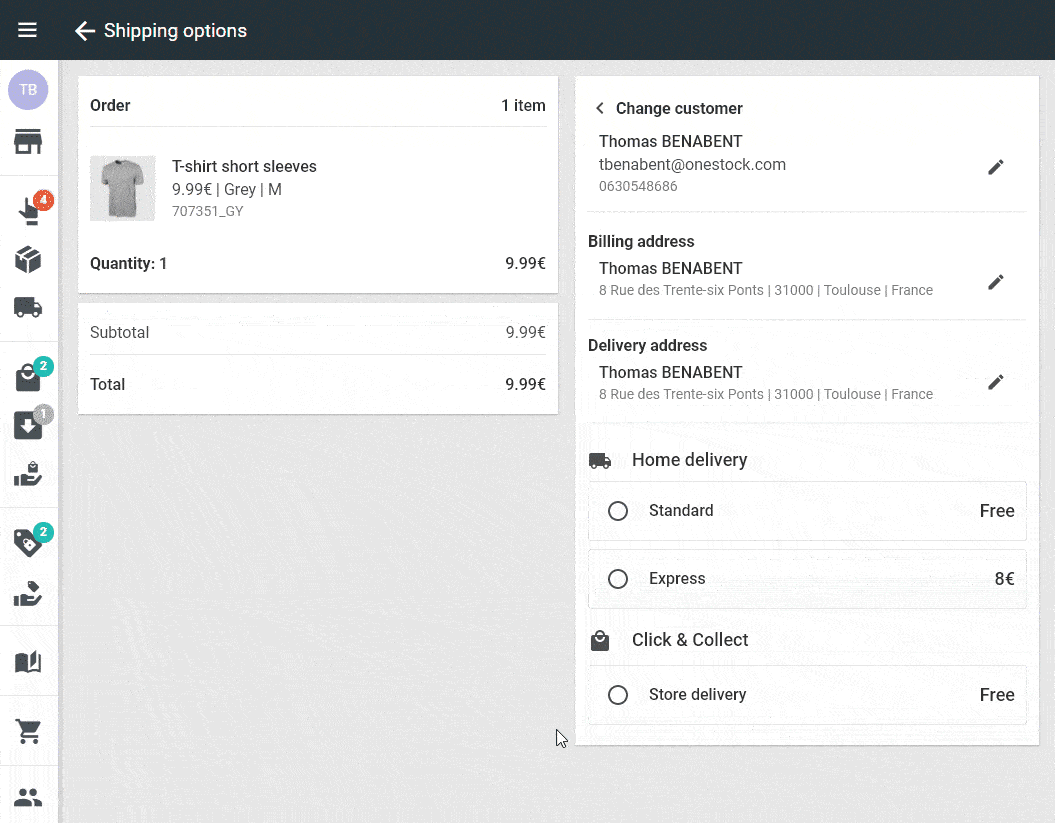
Task: Click the Change customer link
Action: point(679,108)
